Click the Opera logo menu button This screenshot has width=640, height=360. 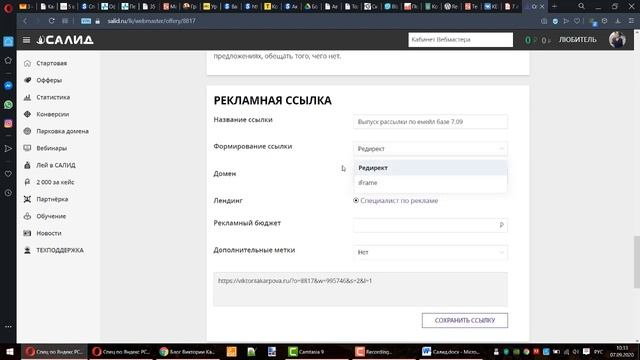[x=8, y=7]
